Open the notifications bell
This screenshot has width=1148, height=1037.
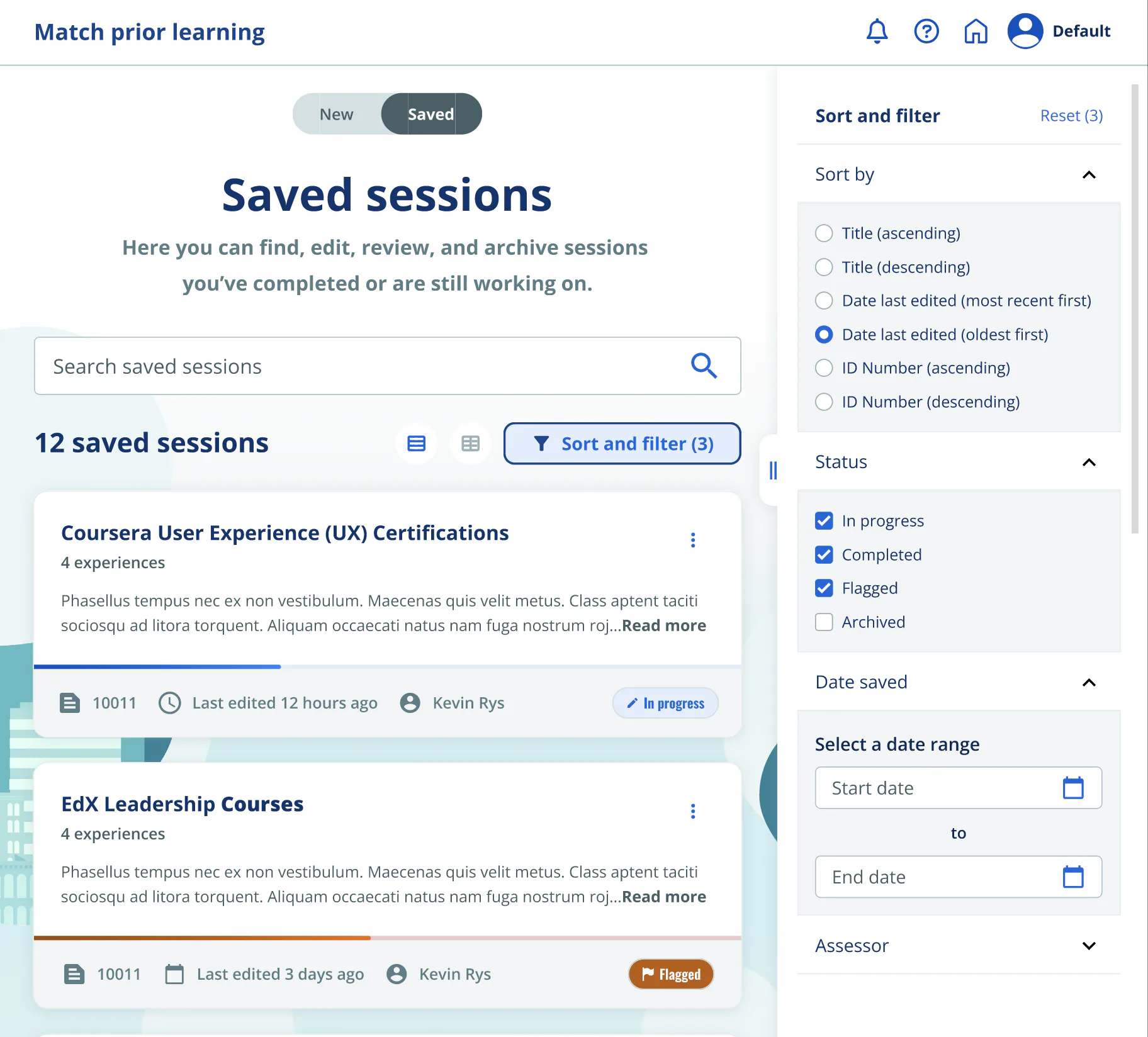pos(877,31)
